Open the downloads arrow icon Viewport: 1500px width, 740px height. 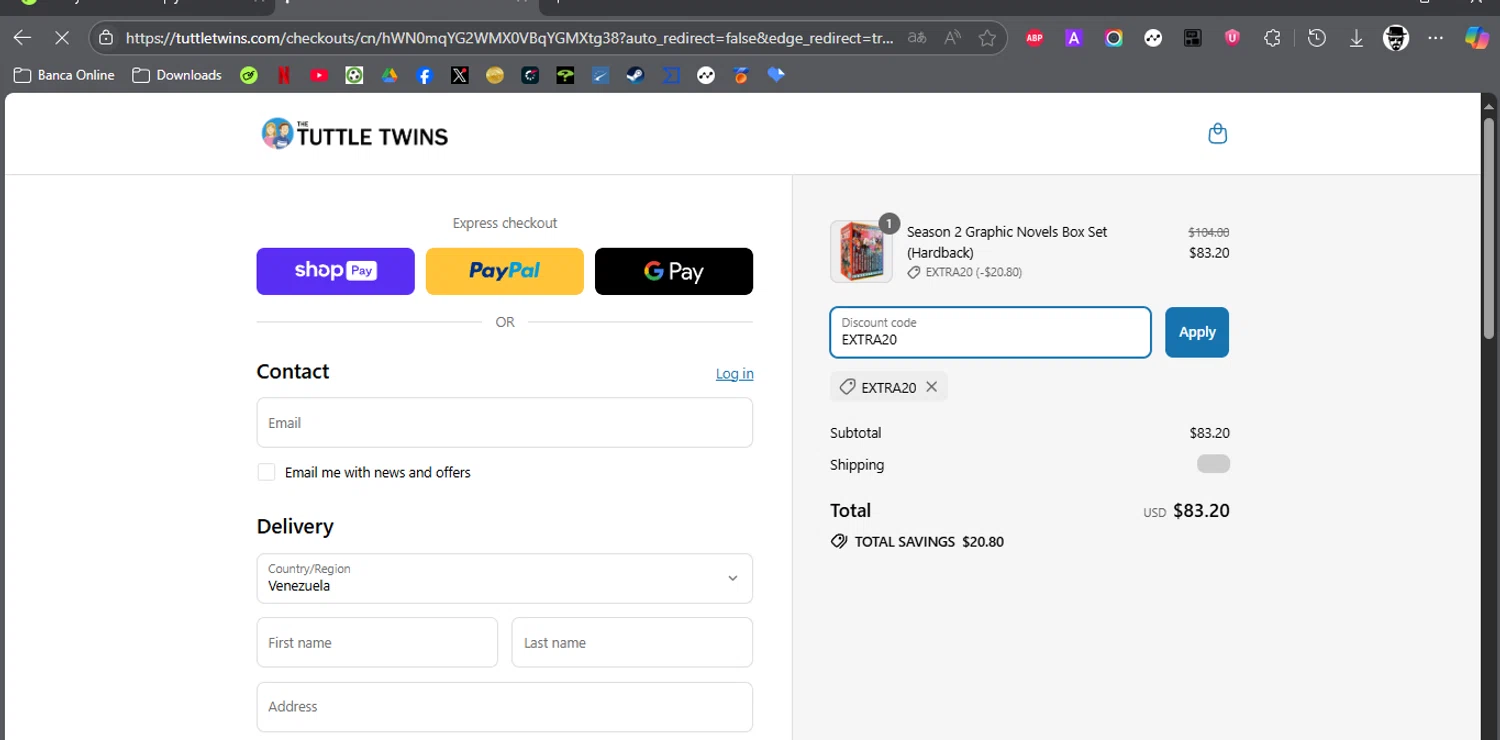(1356, 38)
